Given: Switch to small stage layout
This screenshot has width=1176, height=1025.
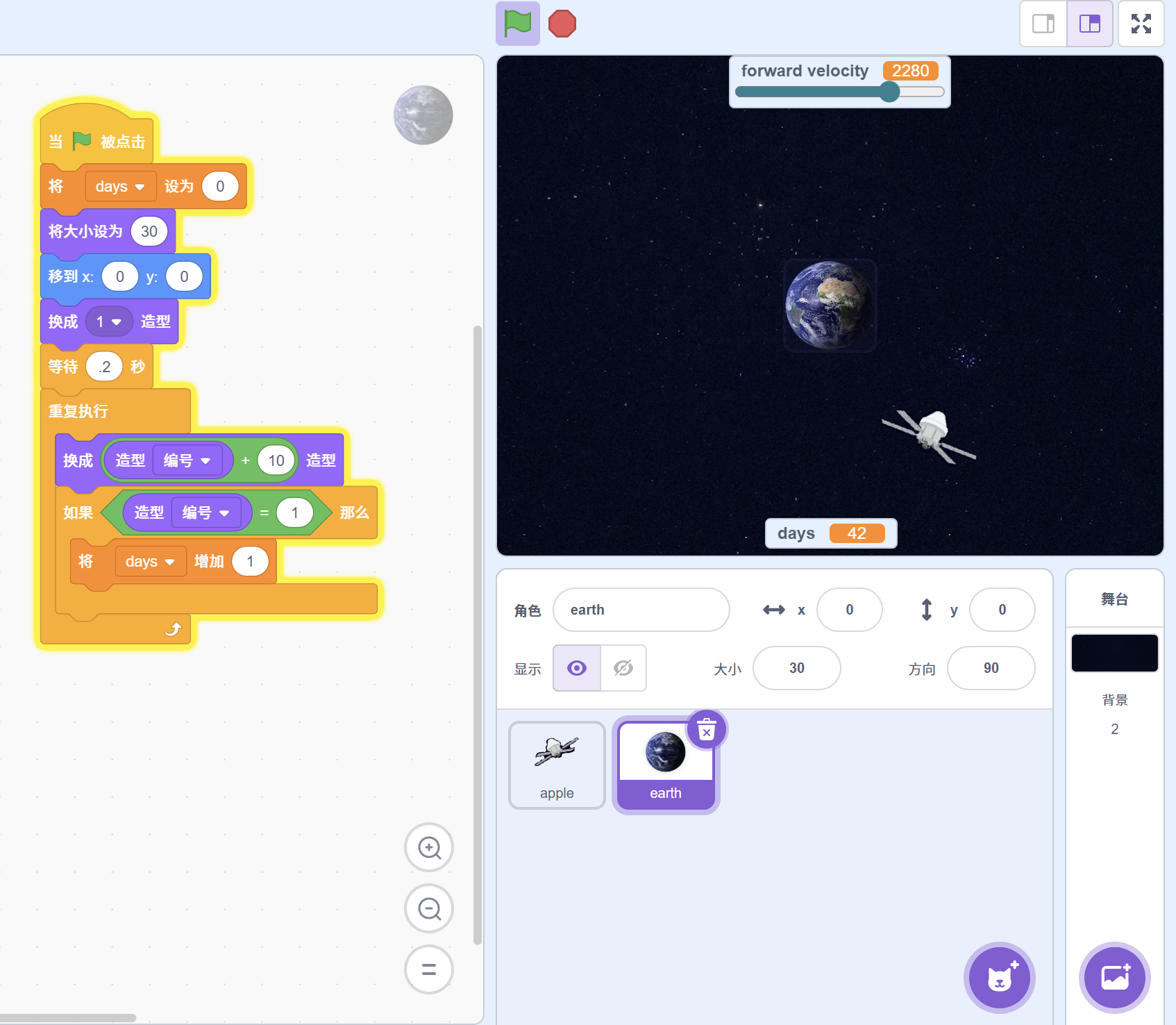Looking at the screenshot, I should [1043, 24].
